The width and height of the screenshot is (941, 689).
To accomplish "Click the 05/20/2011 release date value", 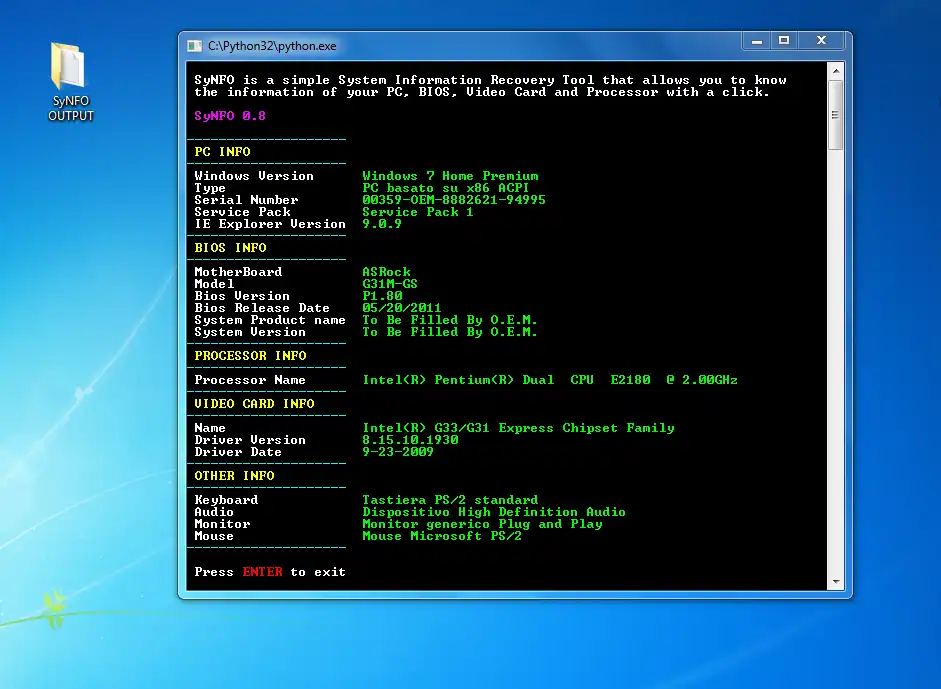I will [401, 308].
